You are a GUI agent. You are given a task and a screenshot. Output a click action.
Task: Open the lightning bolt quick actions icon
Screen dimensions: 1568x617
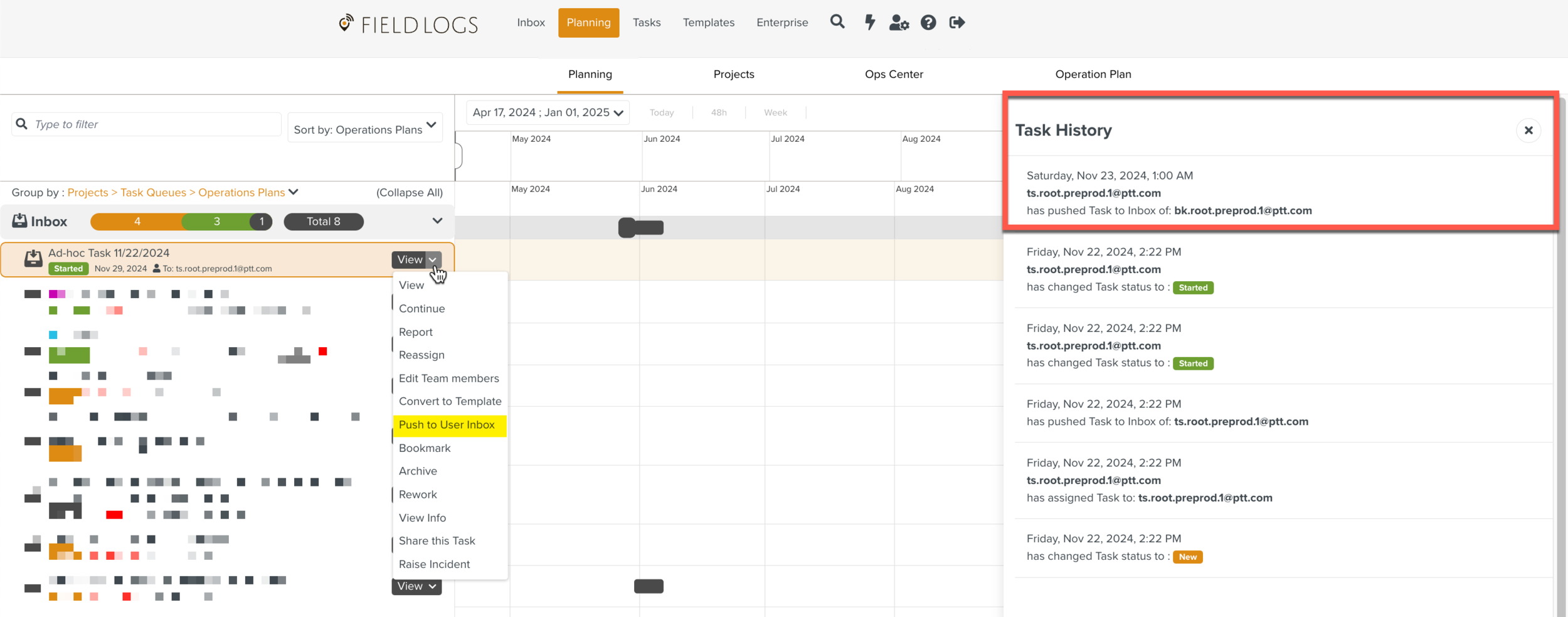pyautogui.click(x=869, y=23)
